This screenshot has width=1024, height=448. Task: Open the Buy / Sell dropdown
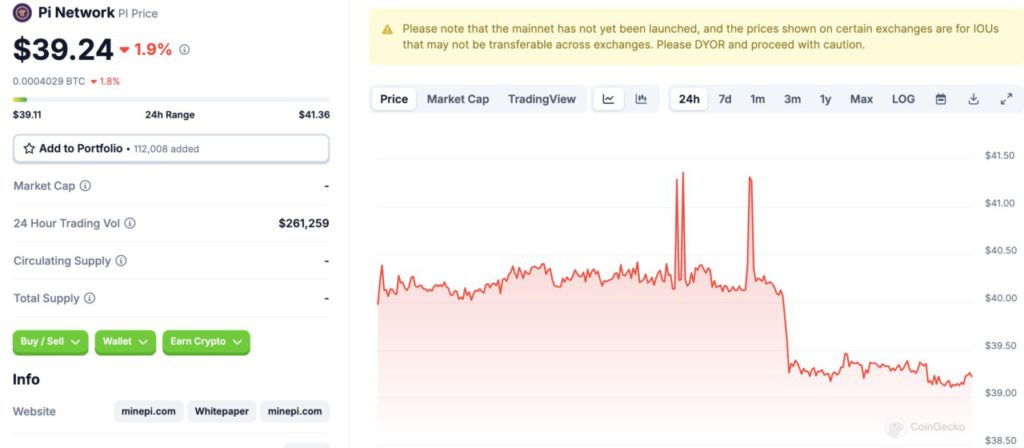point(50,342)
